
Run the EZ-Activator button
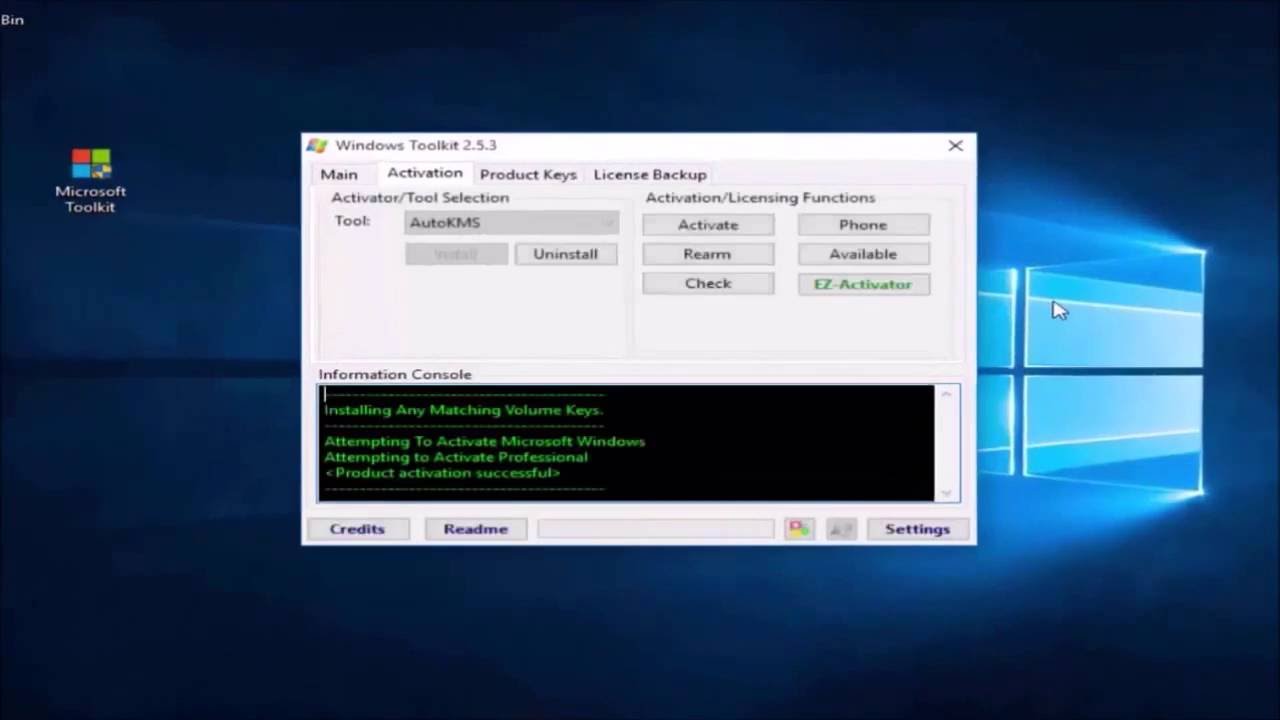click(863, 284)
